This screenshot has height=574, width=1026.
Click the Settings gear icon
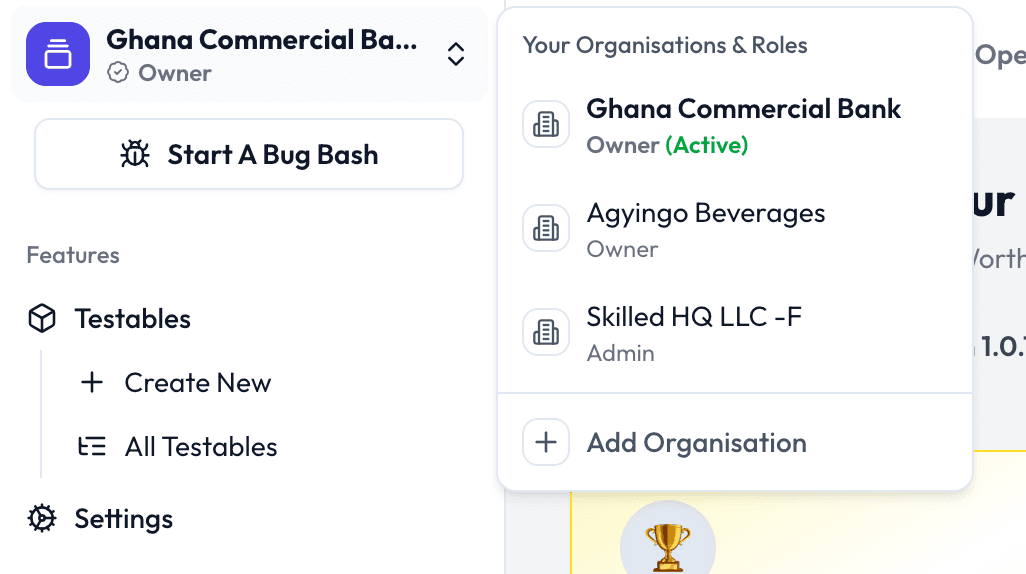(x=41, y=519)
